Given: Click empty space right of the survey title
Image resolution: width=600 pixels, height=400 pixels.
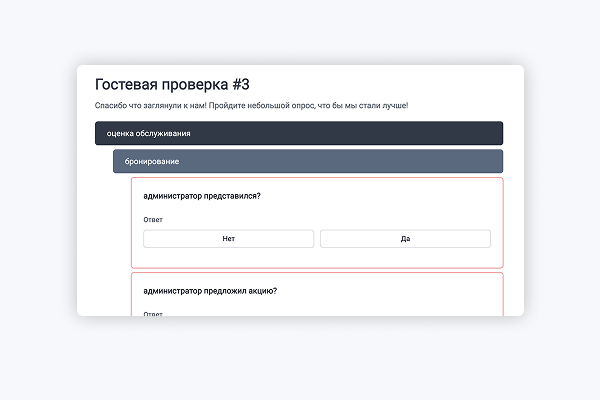Looking at the screenshot, I should coord(400,84).
